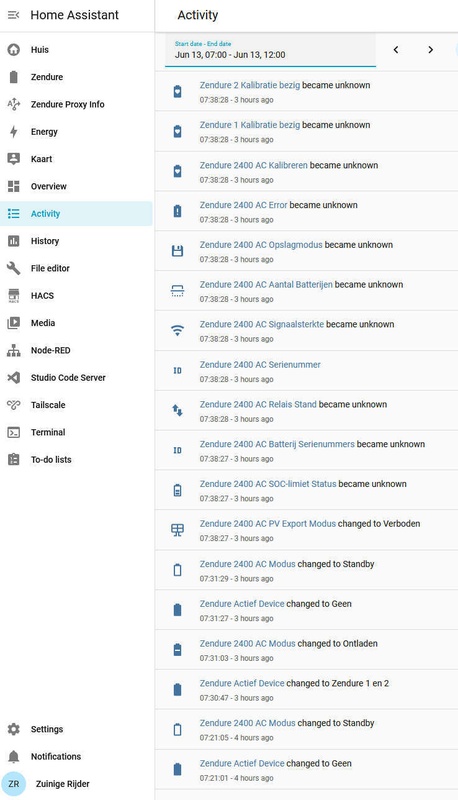Go to next date range arrow
Image resolution: width=458 pixels, height=800 pixels.
430,49
